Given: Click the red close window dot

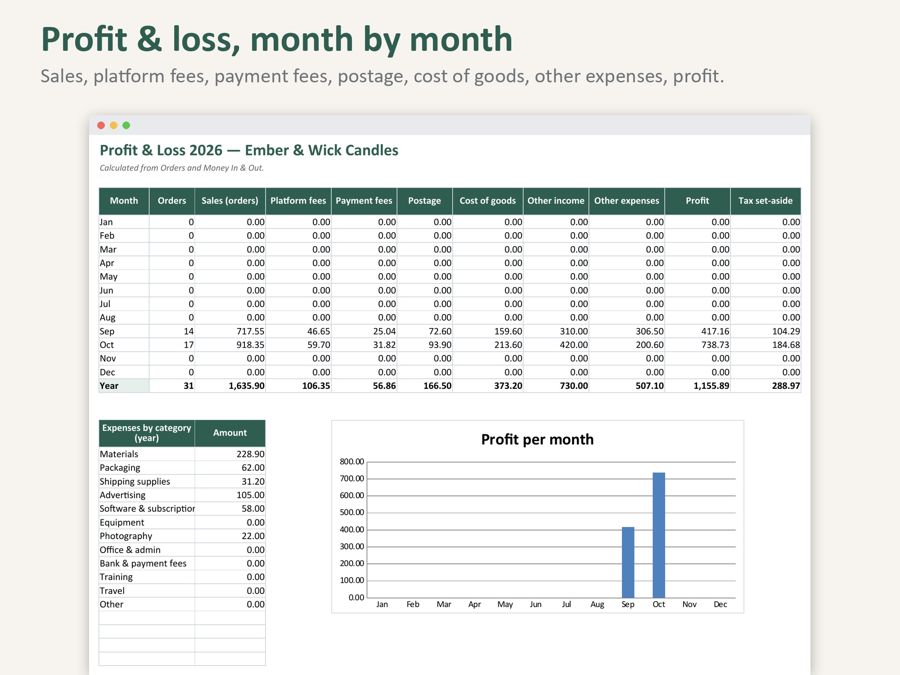Looking at the screenshot, I should (101, 125).
